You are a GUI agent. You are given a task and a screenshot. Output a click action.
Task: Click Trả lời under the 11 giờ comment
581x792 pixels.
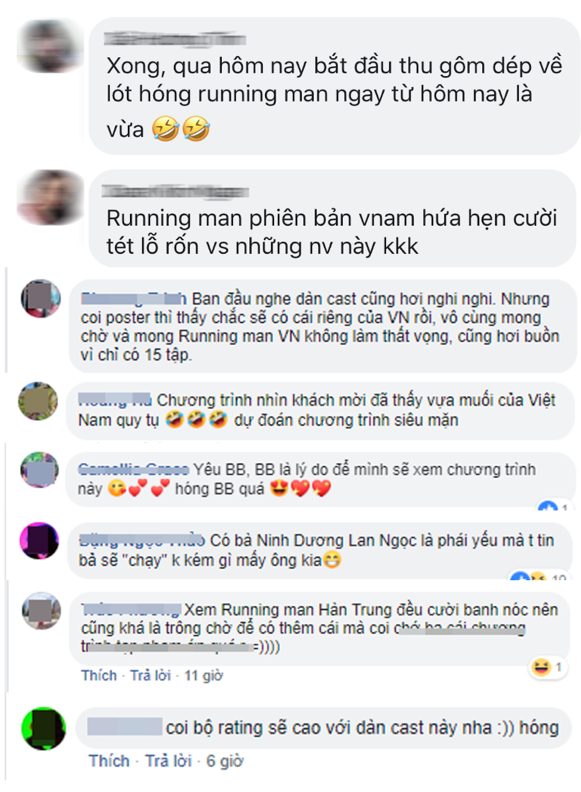point(151,675)
